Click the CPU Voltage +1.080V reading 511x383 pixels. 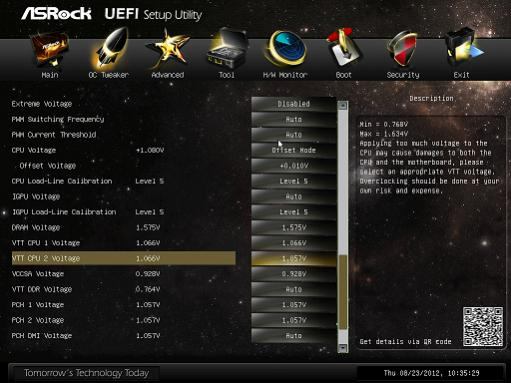point(150,150)
